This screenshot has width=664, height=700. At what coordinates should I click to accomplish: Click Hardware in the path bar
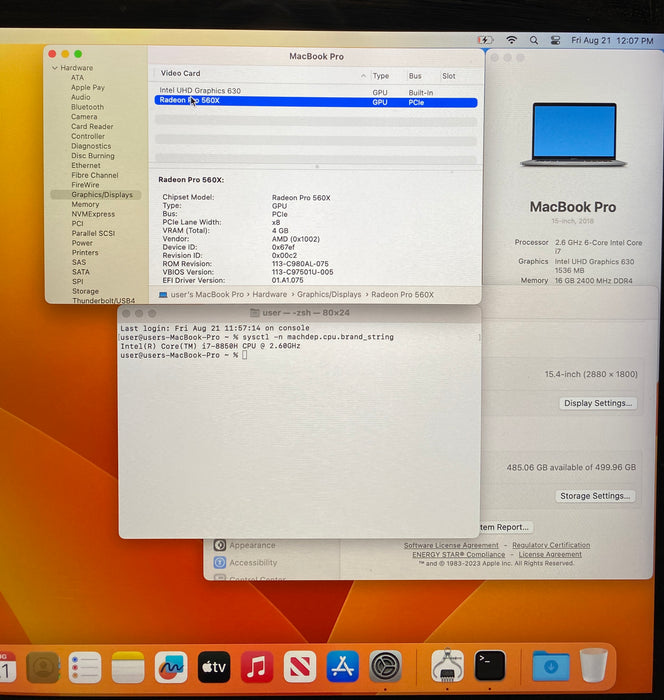click(x=270, y=295)
